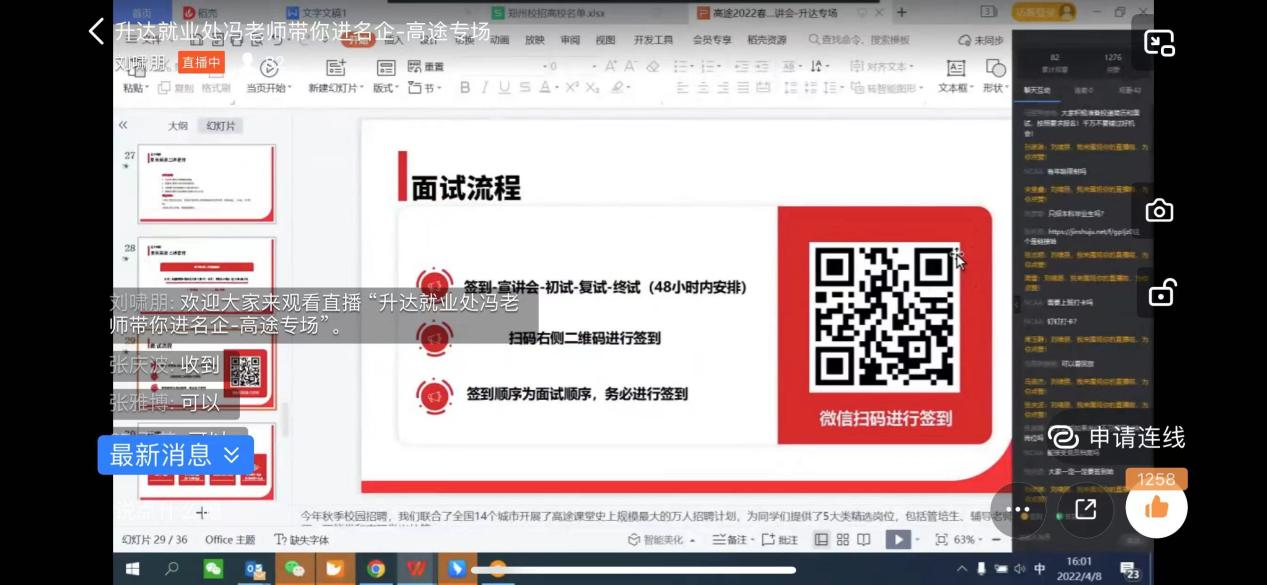1267x585 pixels.
Task: Open Chrome from the Windows taskbar
Action: coord(376,569)
